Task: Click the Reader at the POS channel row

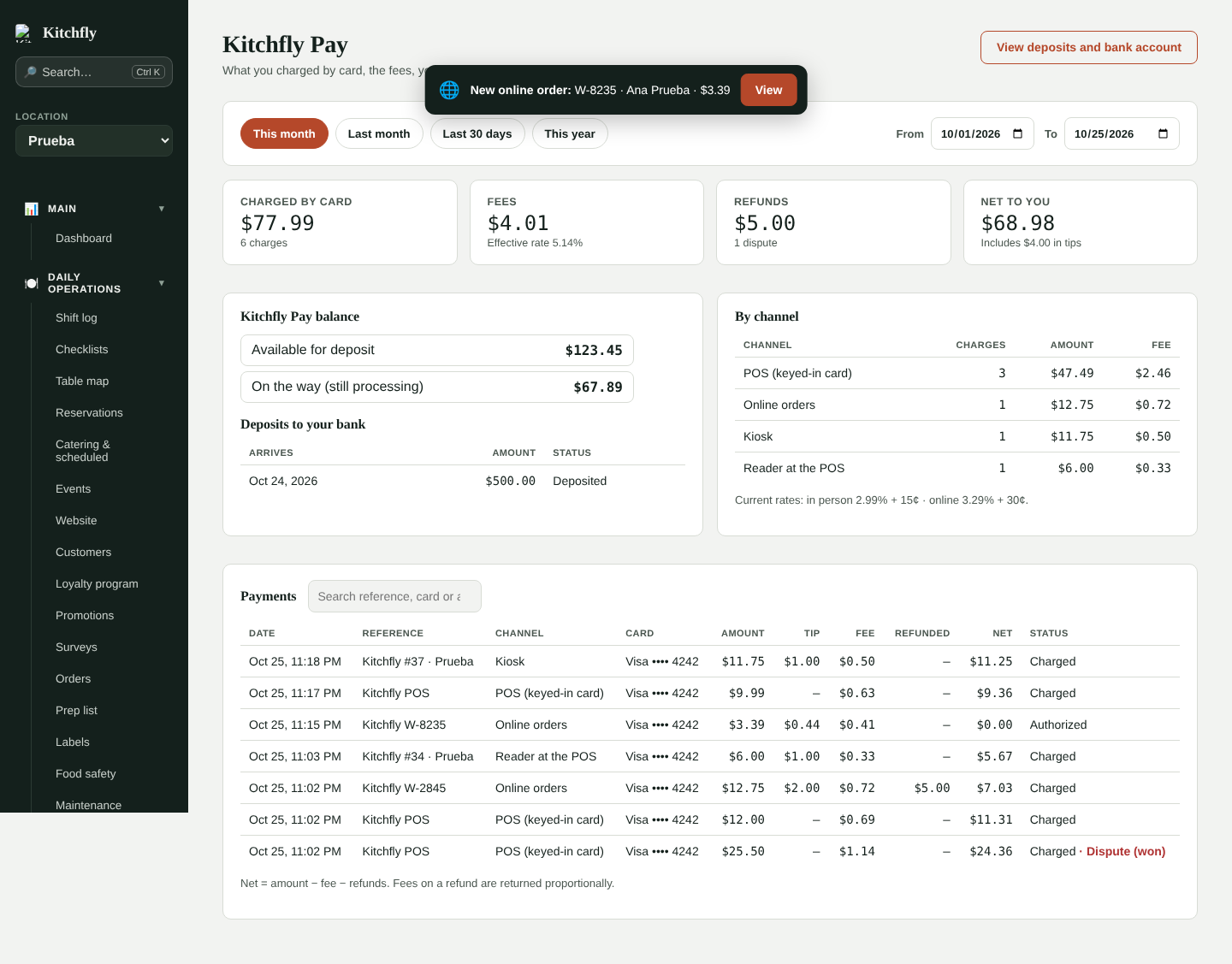Action: click(x=957, y=468)
